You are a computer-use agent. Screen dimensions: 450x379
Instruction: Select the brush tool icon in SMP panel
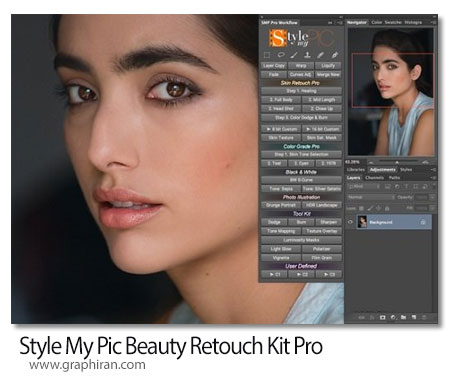294,55
